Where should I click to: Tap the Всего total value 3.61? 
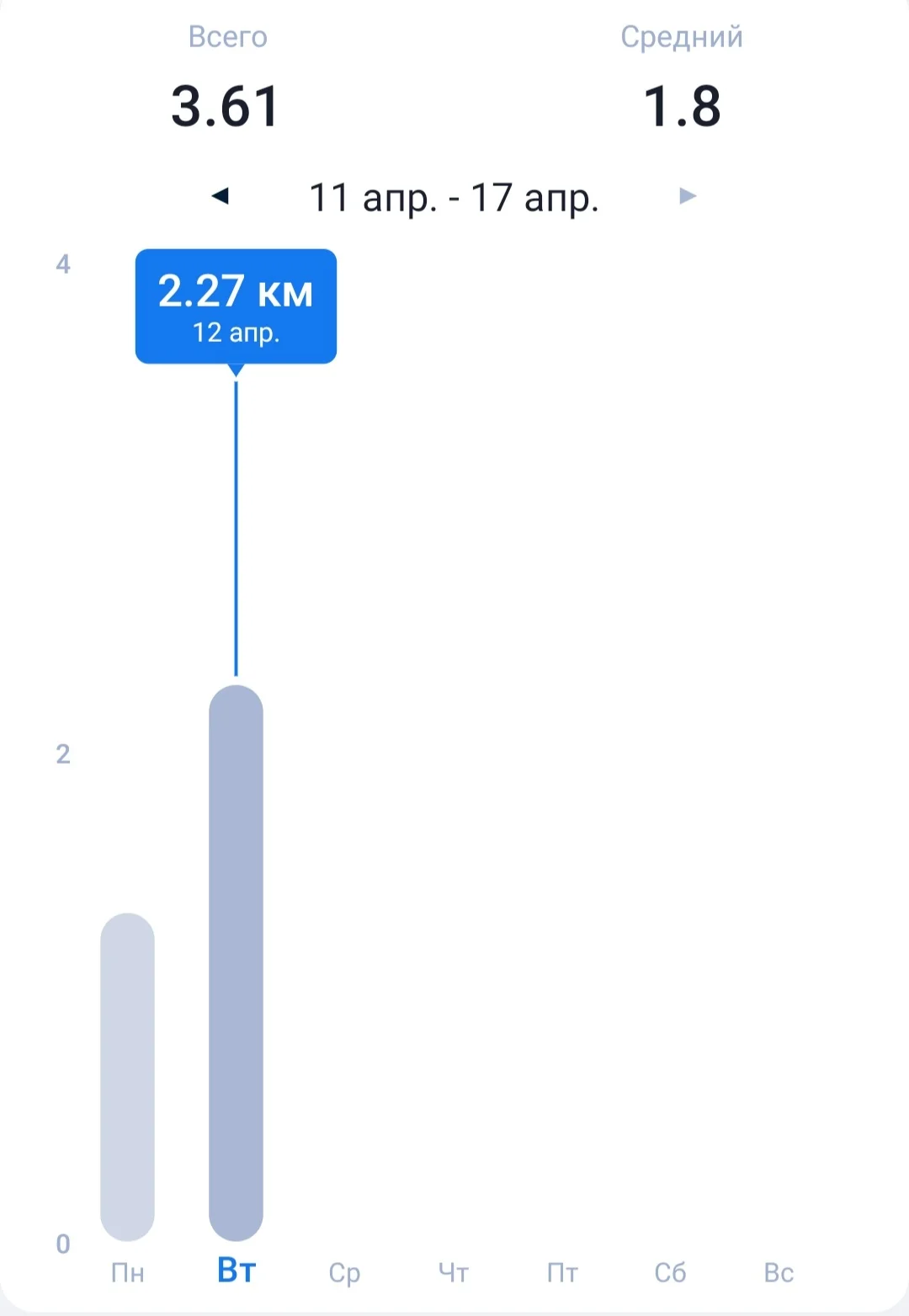[x=225, y=107]
